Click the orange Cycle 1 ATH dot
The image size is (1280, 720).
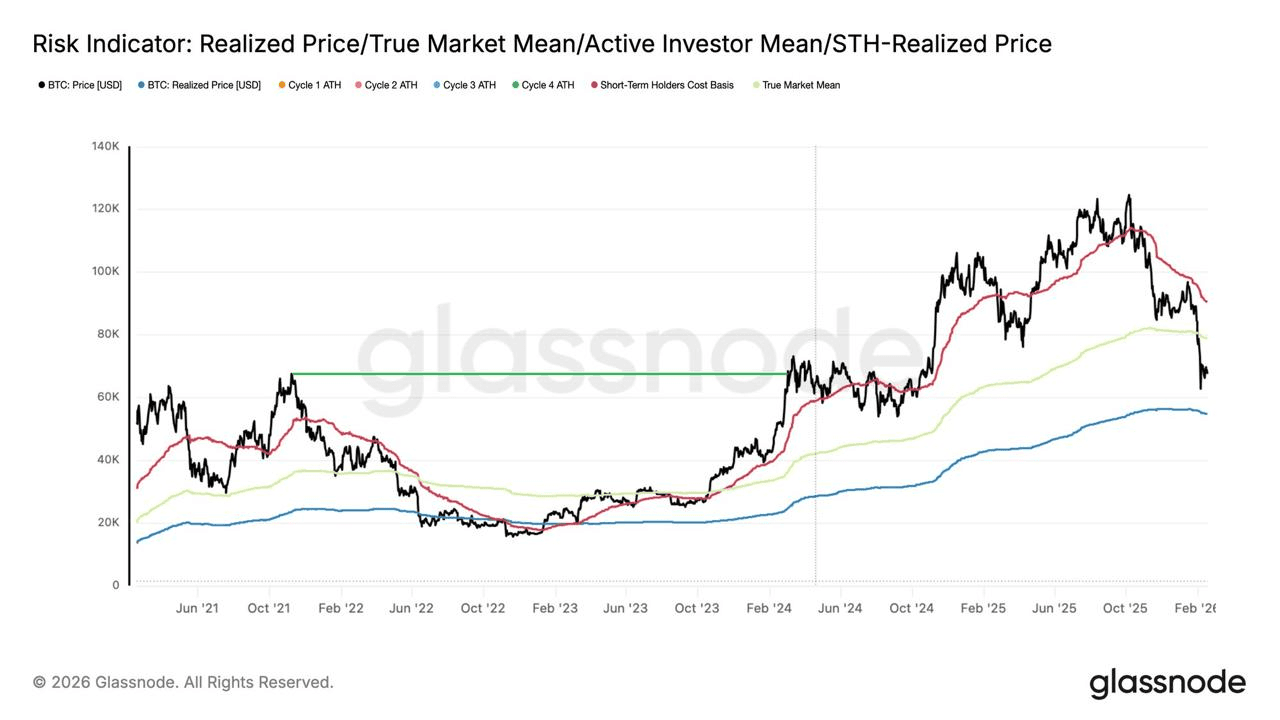(281, 86)
